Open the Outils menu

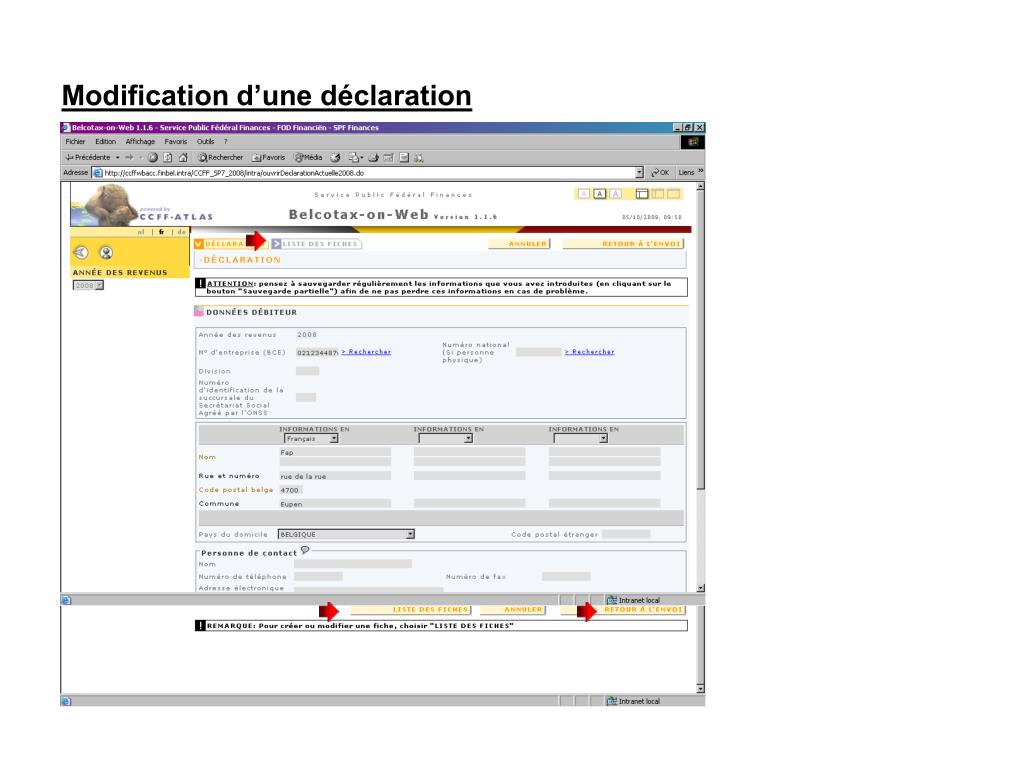click(206, 142)
